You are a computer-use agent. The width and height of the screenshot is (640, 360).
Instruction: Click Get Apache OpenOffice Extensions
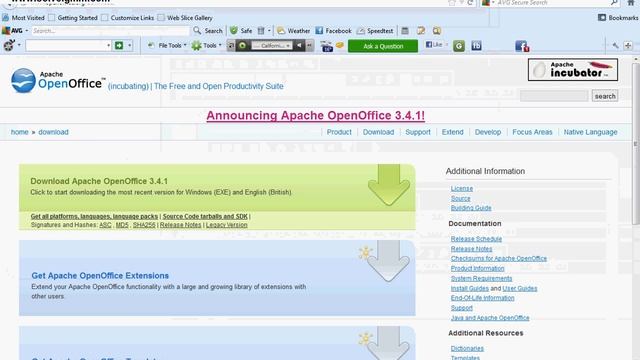(100, 276)
